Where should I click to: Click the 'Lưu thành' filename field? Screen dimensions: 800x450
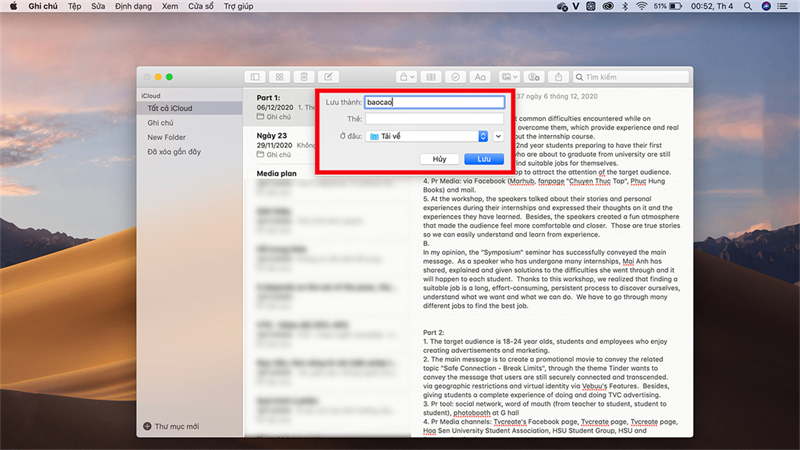pos(434,102)
